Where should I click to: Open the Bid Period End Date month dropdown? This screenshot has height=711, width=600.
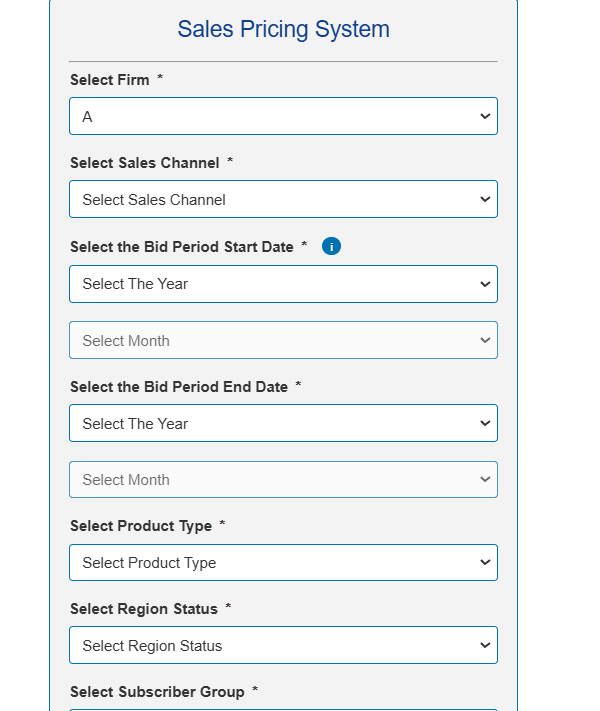[x=283, y=479]
